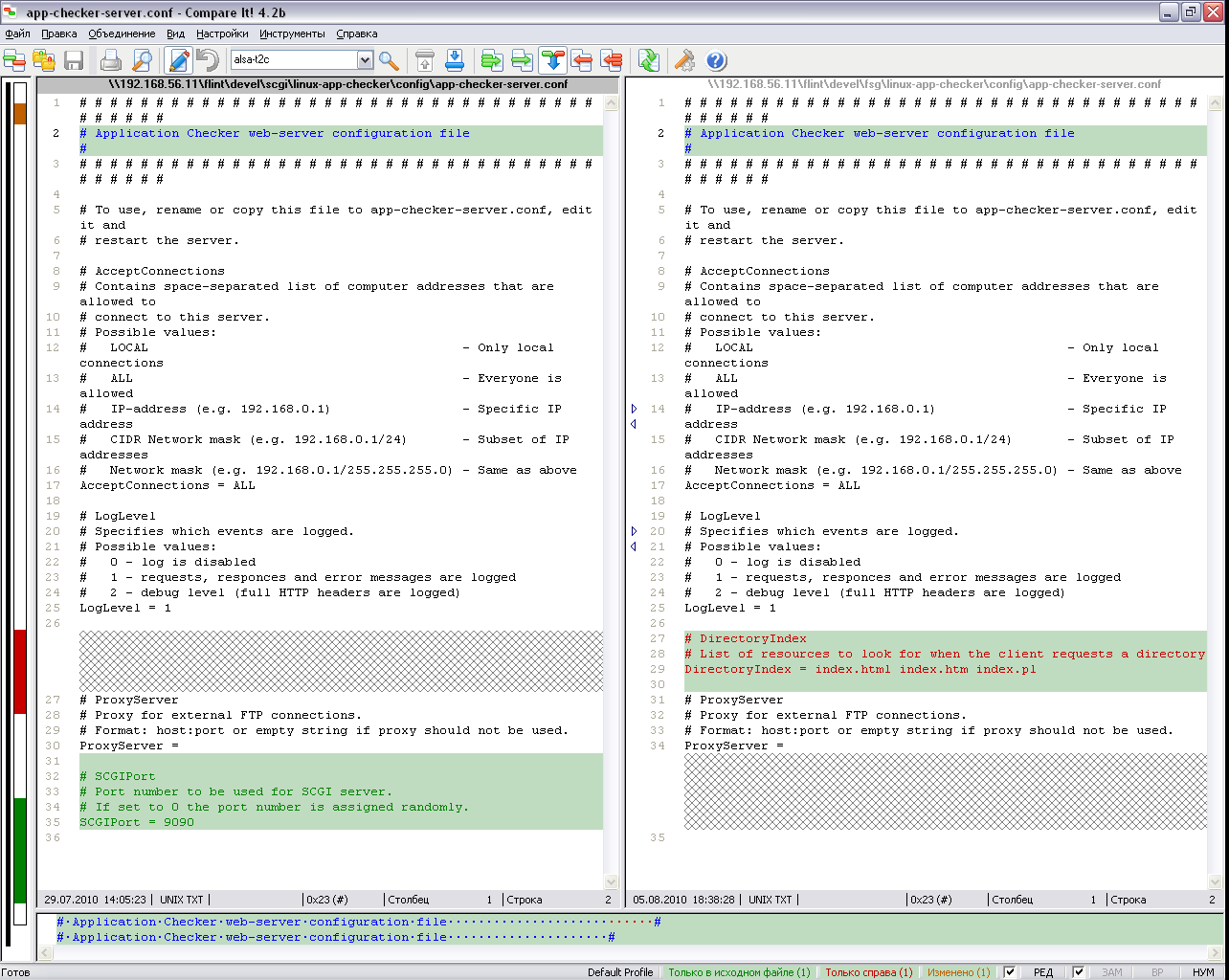Click the blue right-pointing marker at line 14

coord(634,409)
